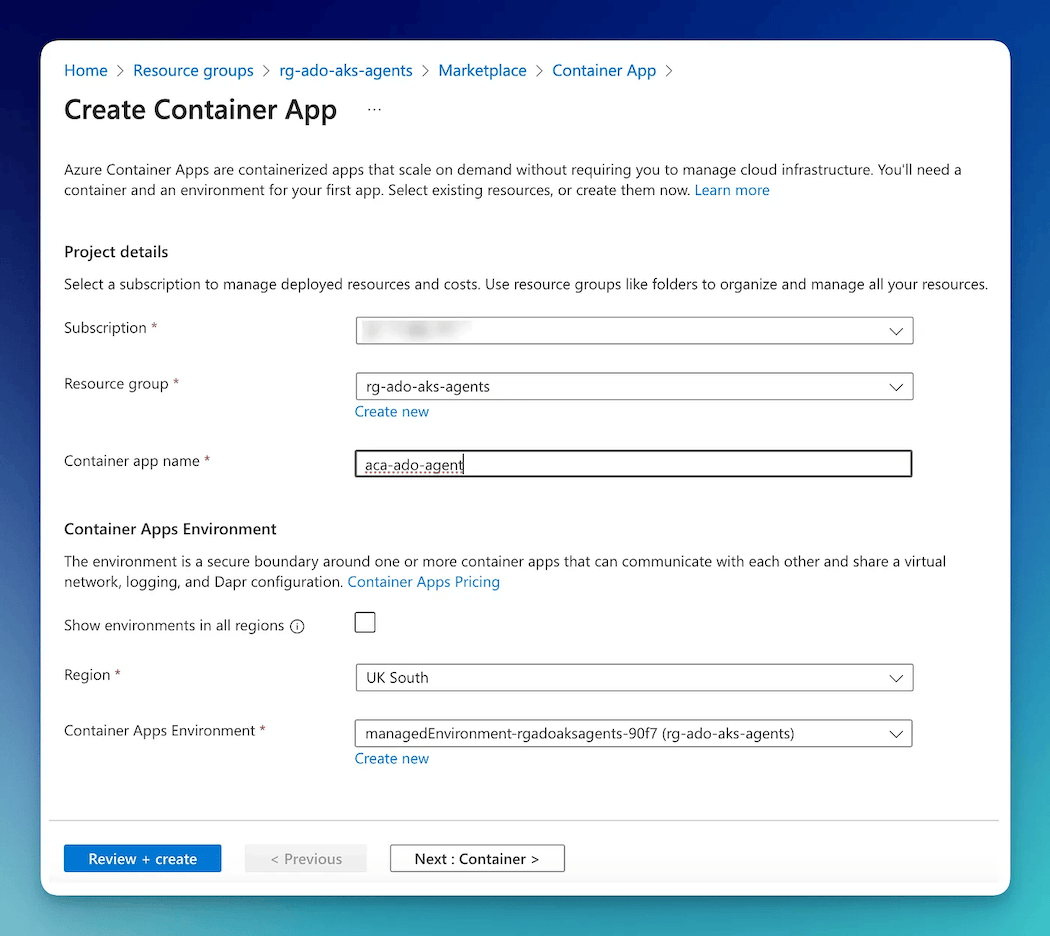This screenshot has height=936, width=1050.
Task: Open Container App breadcrumb entry
Action: tap(604, 70)
